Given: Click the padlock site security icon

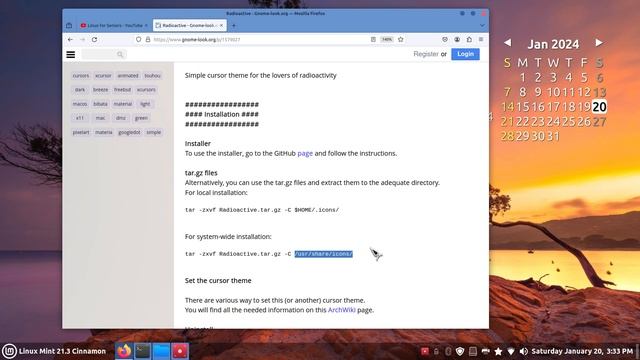Looking at the screenshot, I should click(x=148, y=40).
